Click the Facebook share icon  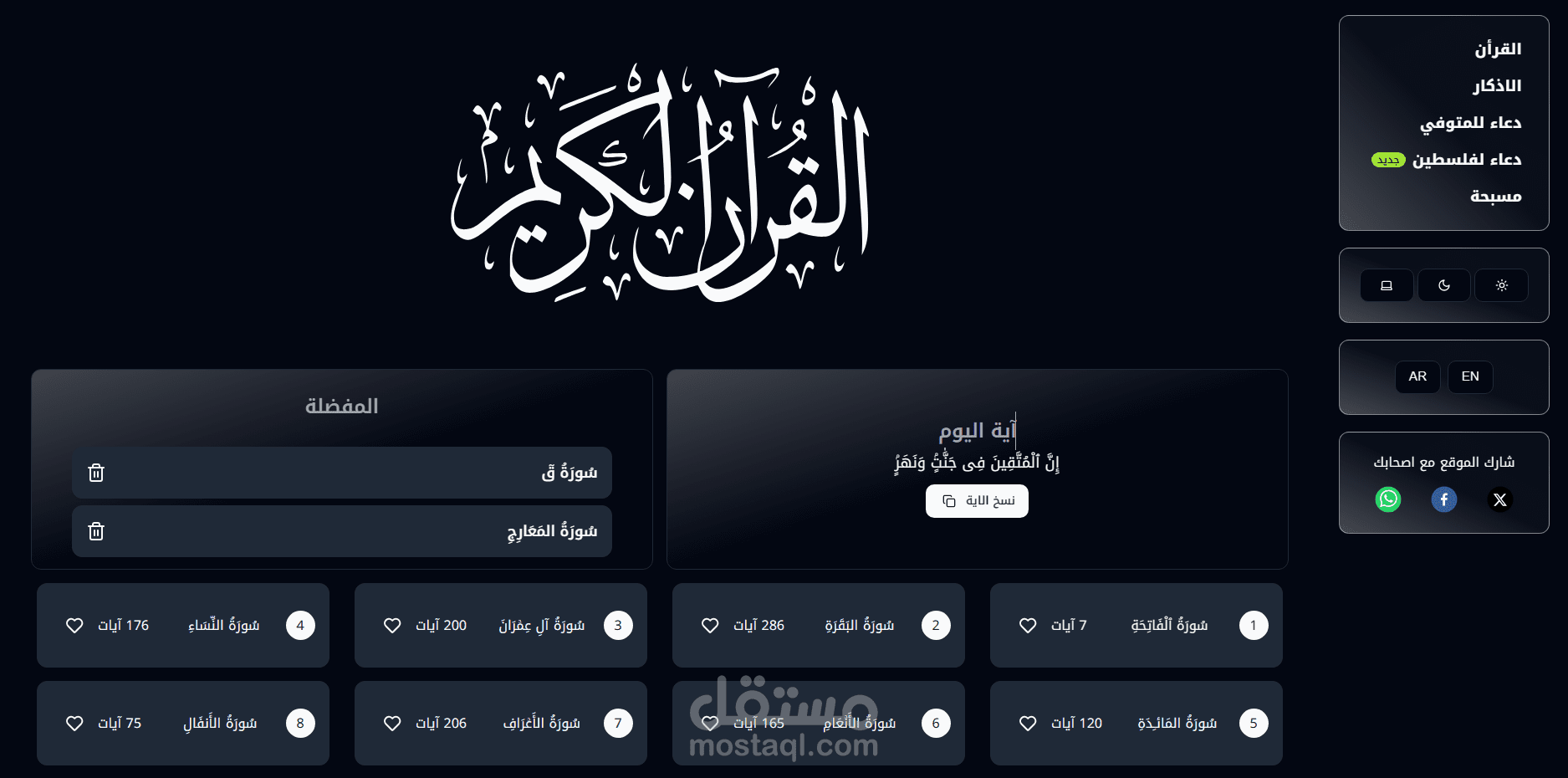point(1444,499)
